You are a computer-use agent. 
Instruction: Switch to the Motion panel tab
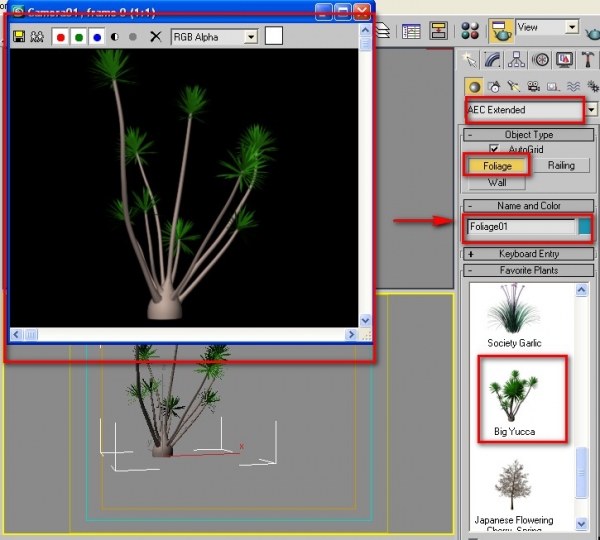tap(541, 60)
